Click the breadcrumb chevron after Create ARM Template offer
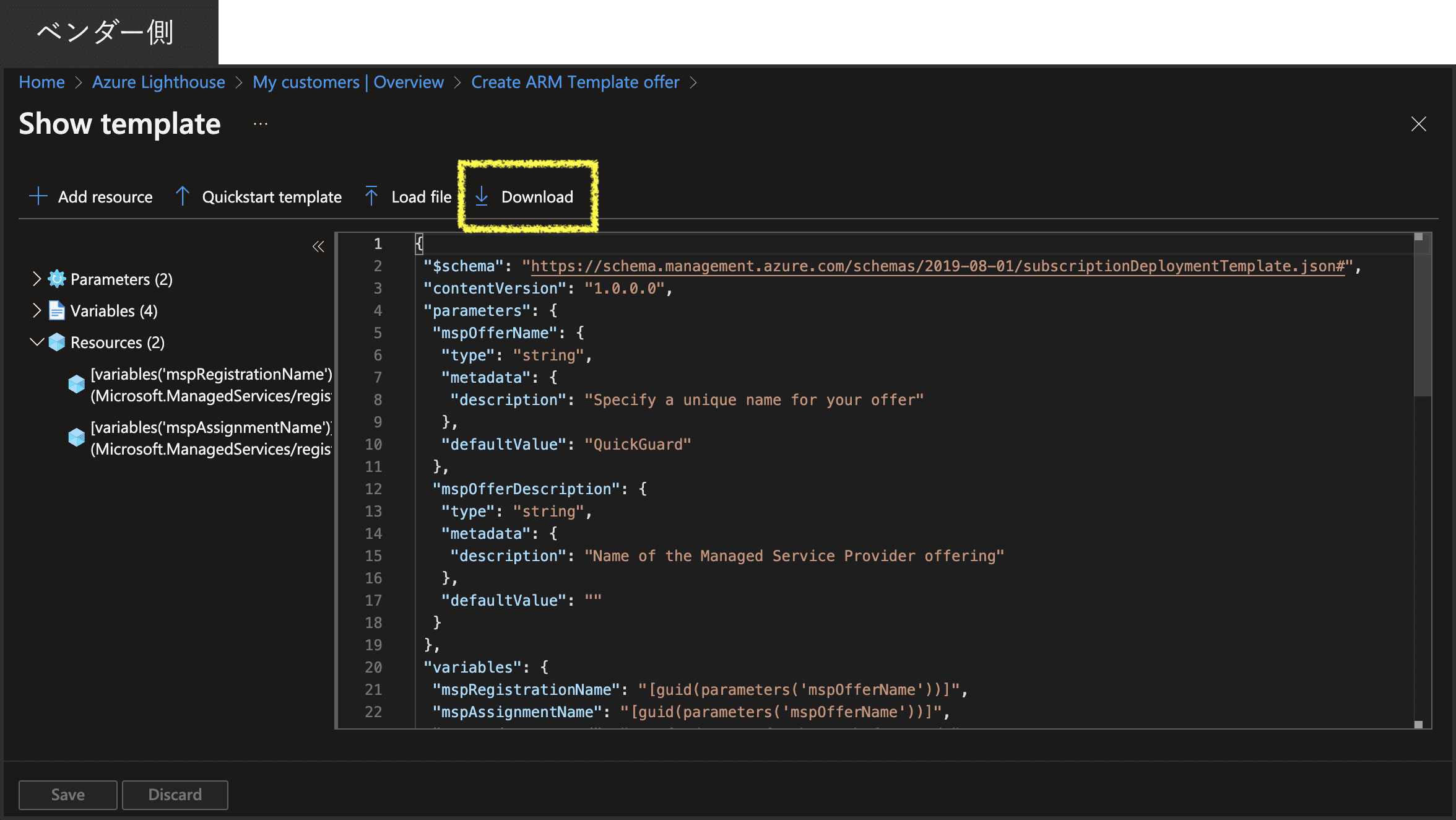The height and width of the screenshot is (820, 1456). (x=693, y=82)
